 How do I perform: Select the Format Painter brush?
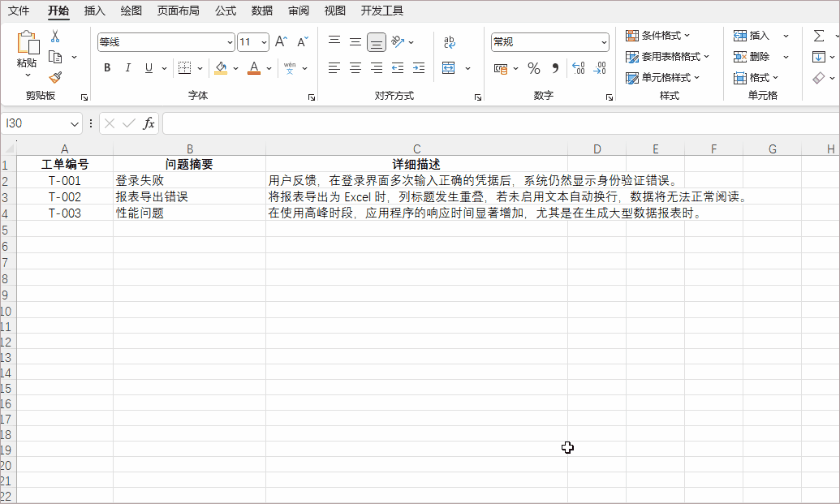tap(55, 76)
